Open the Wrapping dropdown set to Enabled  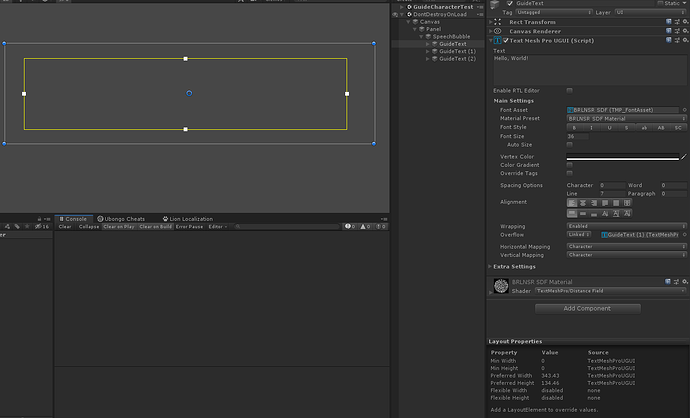click(626, 226)
